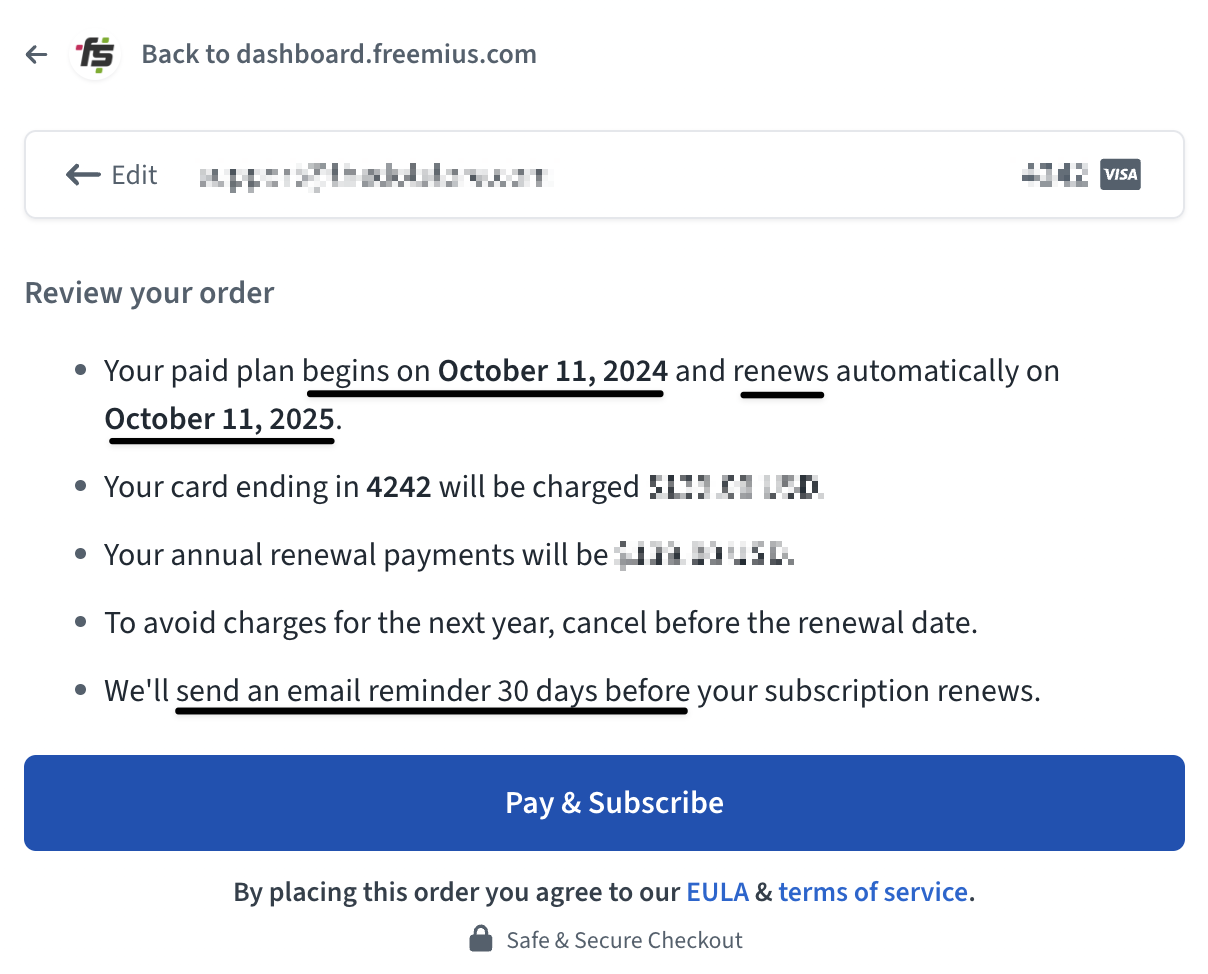
Task: Click the back arrow at top left
Action: 37,54
